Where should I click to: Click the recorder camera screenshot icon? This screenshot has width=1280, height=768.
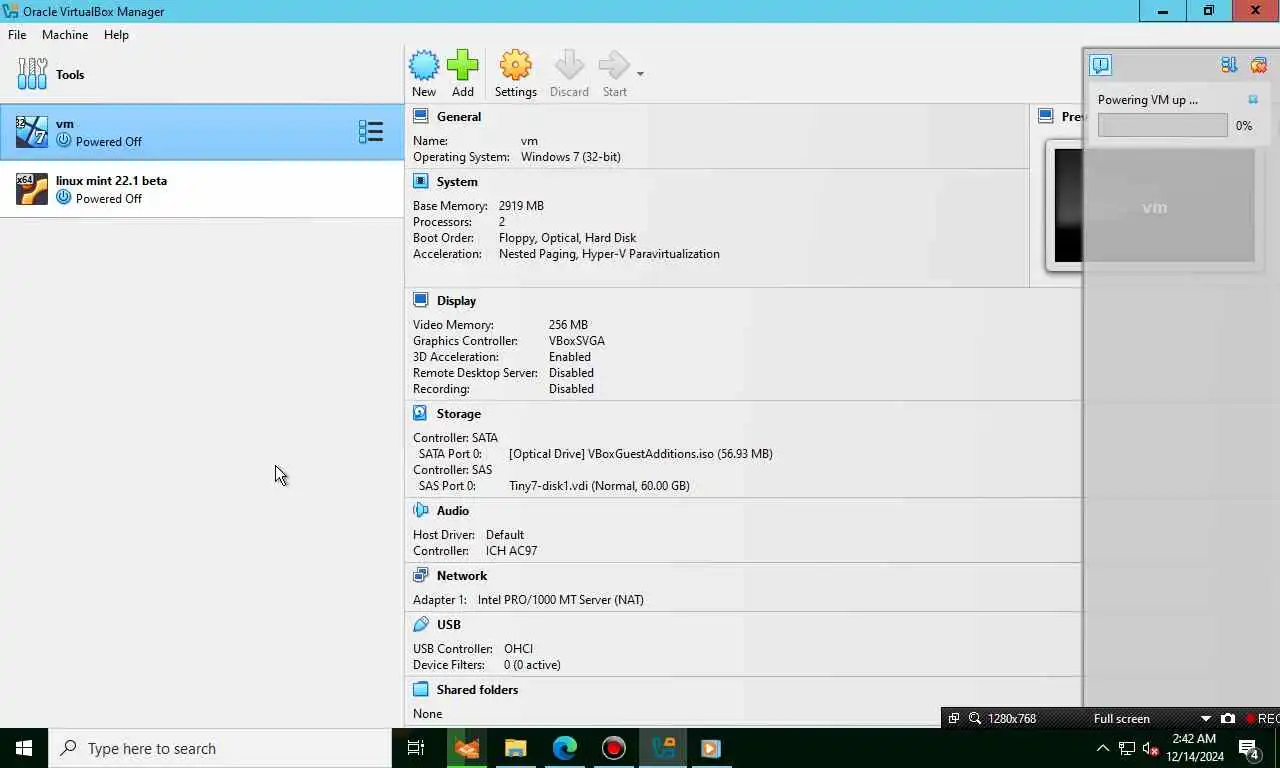(1228, 719)
